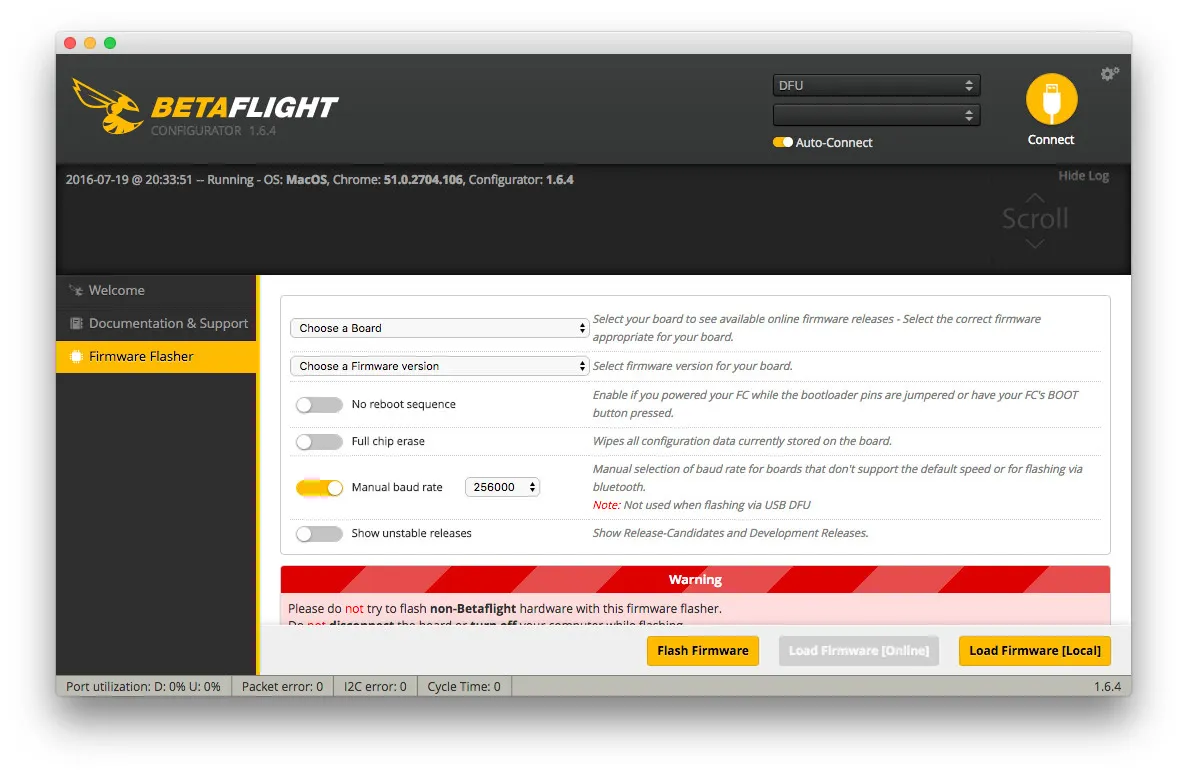Open the Choose a Board dropdown
Screen dimensions: 1187x776
tap(440, 328)
